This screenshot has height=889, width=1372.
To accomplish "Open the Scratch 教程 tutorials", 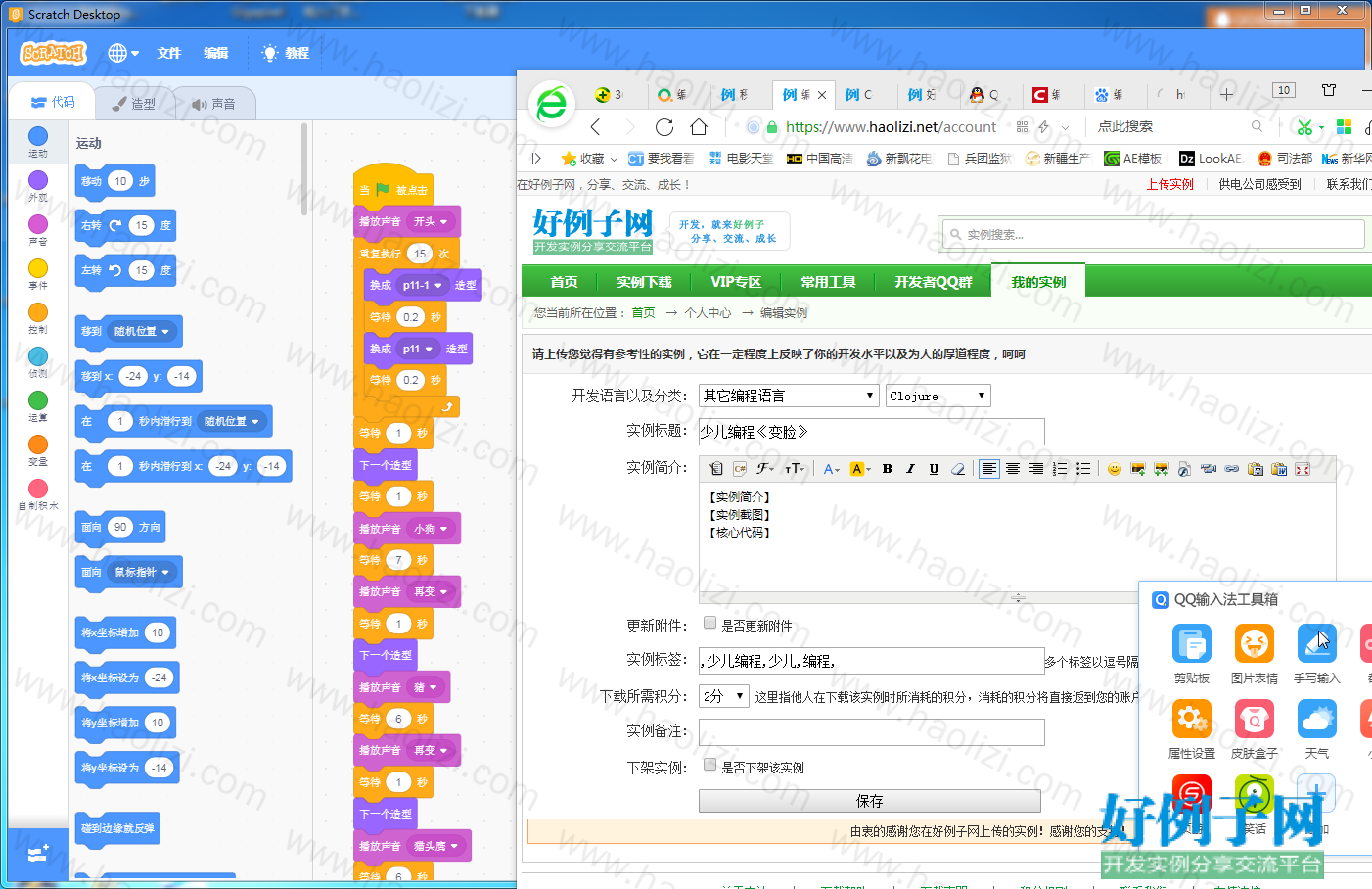I will pyautogui.click(x=286, y=53).
